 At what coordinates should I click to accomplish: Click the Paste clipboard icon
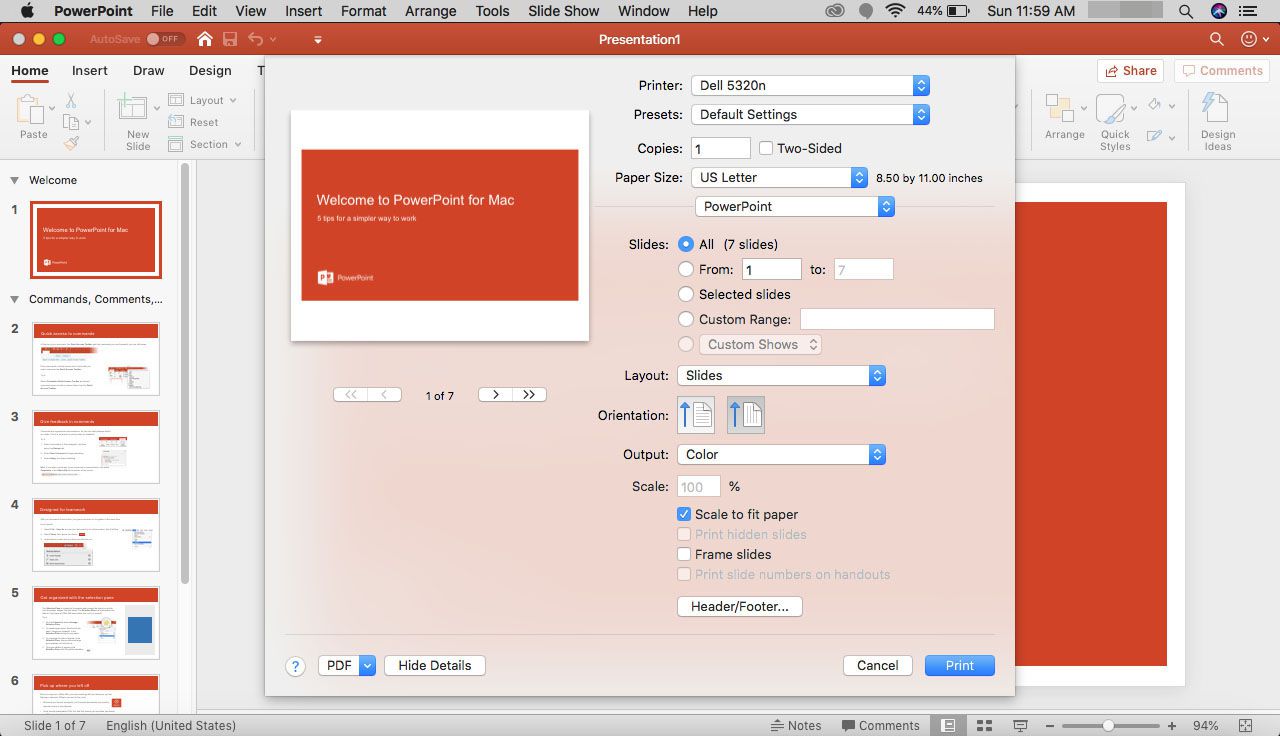tap(33, 110)
